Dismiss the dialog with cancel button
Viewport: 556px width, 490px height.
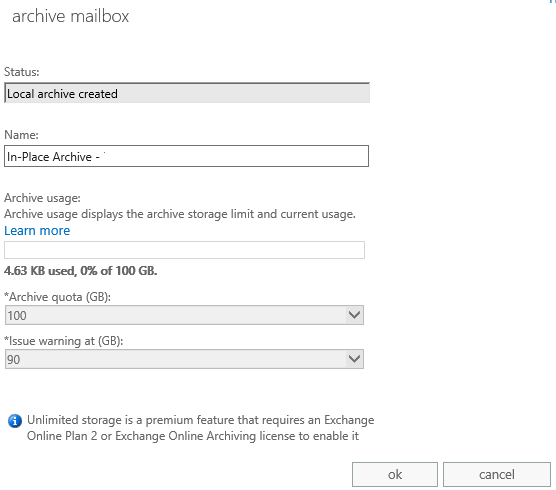pos(496,474)
